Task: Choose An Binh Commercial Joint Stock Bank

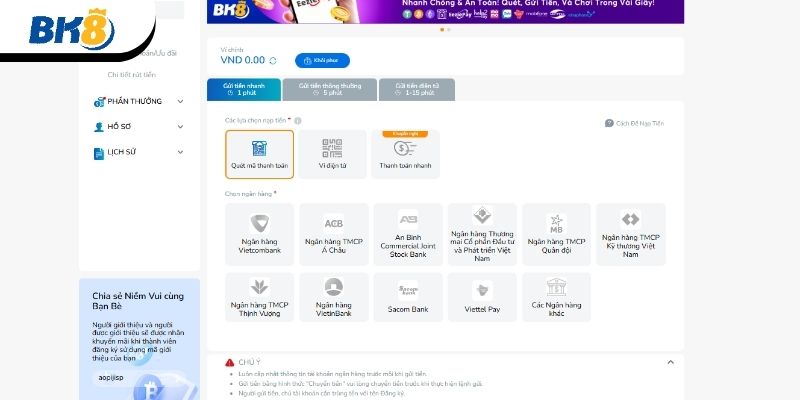Action: 408,235
